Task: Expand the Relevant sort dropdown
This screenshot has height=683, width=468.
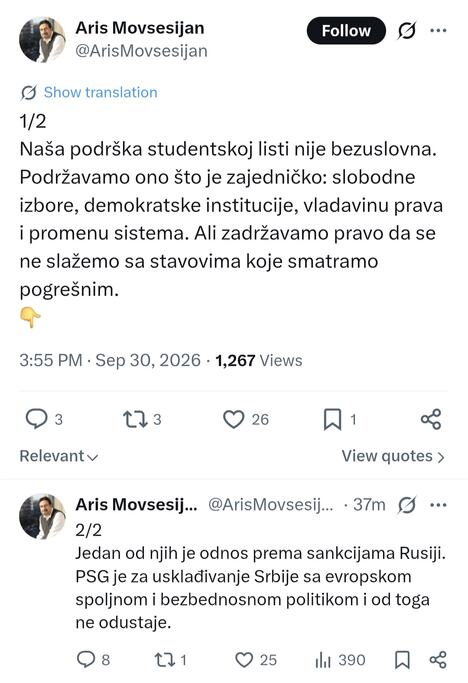Action: click(x=59, y=456)
